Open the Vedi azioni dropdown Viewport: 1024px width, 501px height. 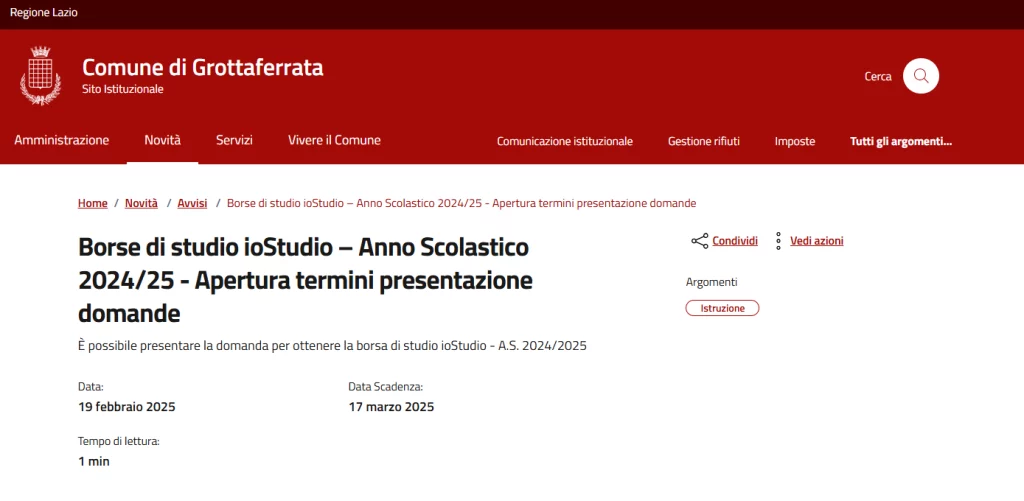[x=816, y=241]
